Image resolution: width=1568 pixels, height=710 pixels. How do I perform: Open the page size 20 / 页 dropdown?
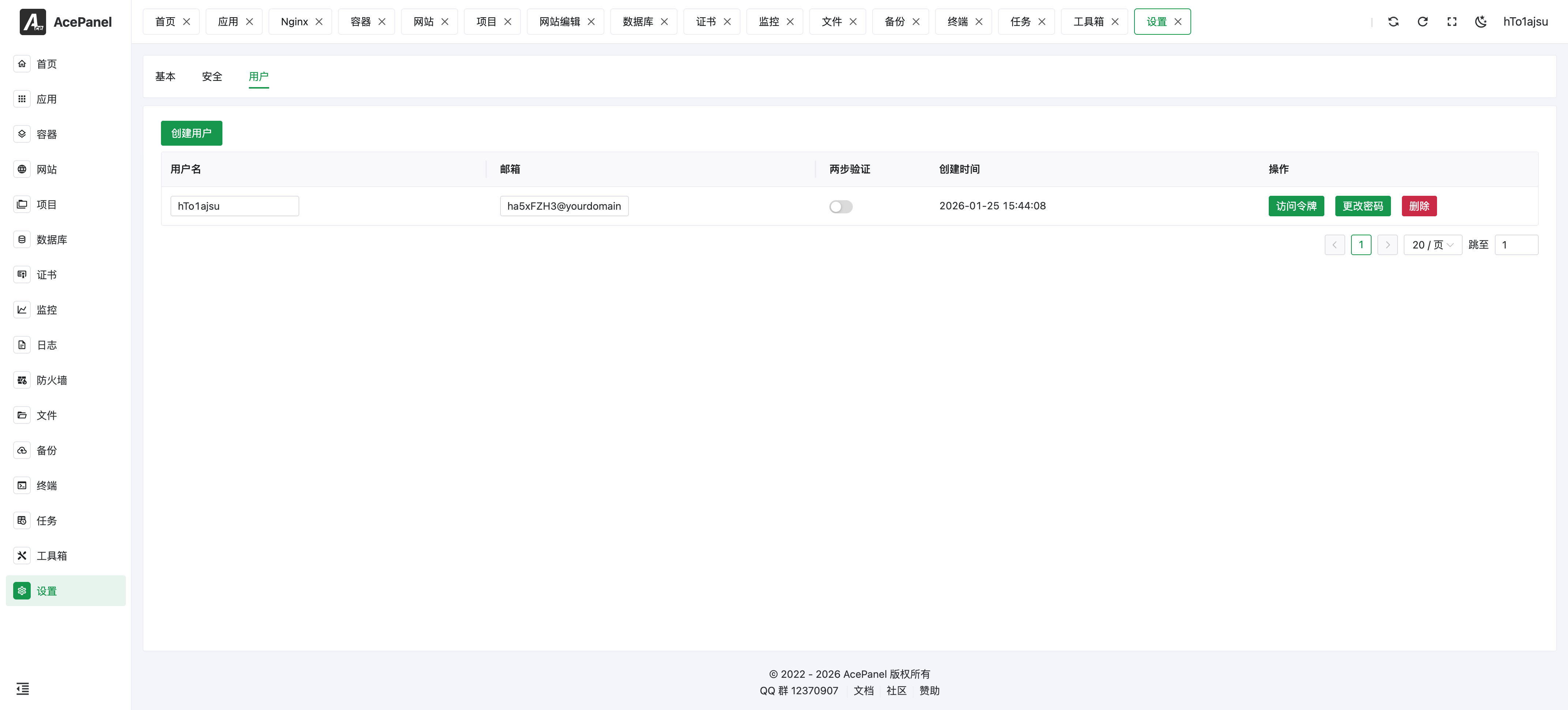point(1433,244)
